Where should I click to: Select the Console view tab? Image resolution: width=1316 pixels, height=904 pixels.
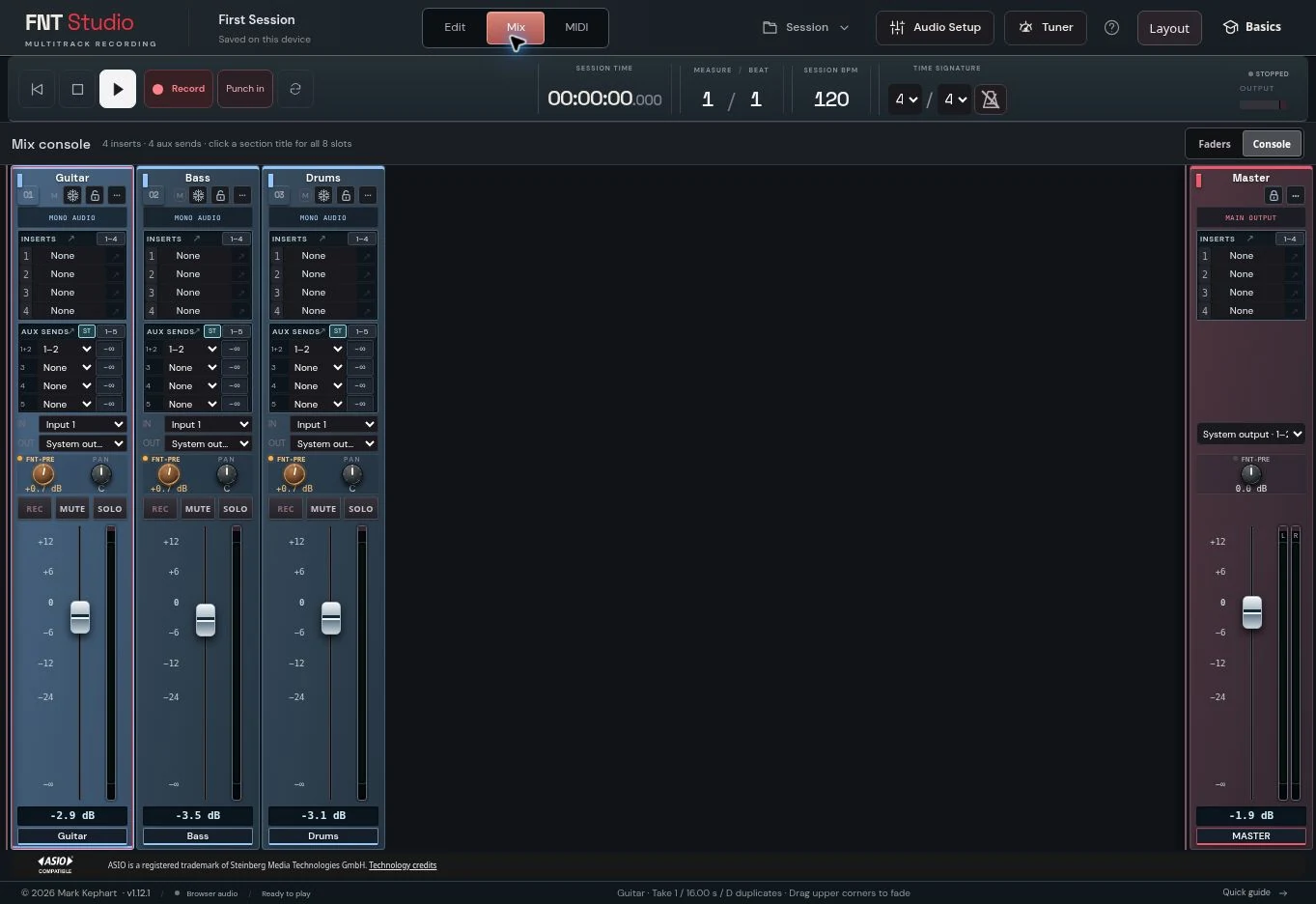point(1272,144)
